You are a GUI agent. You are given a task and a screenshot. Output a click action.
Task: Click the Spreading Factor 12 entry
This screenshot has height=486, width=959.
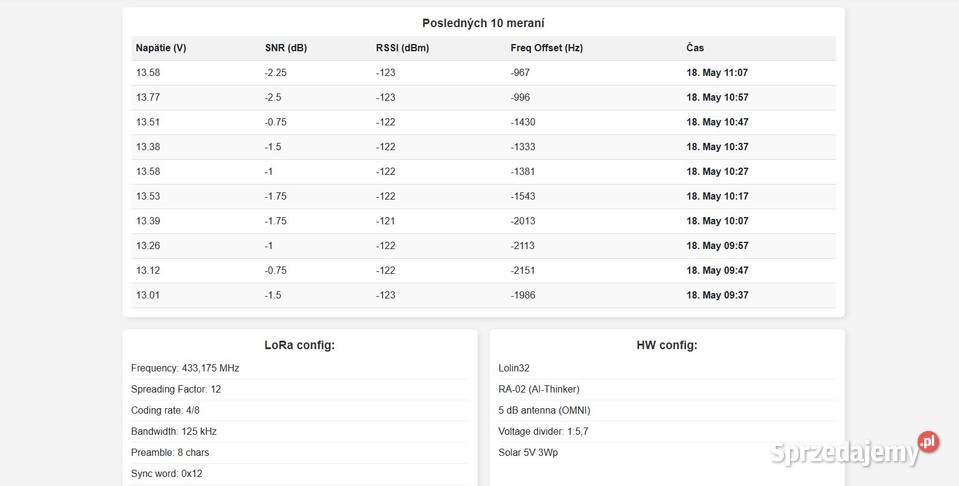click(x=176, y=389)
